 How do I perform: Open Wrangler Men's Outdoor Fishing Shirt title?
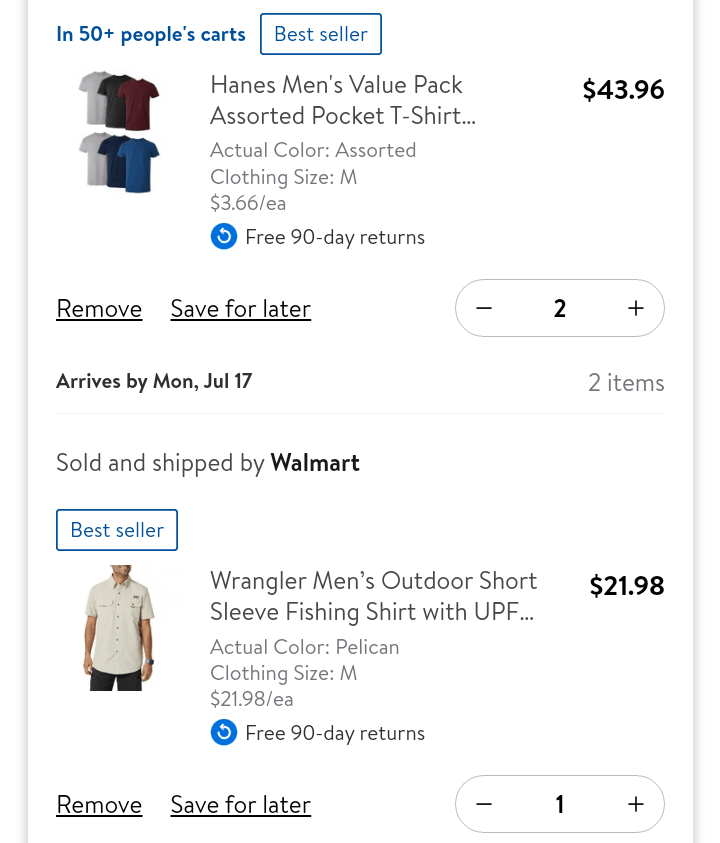373,596
